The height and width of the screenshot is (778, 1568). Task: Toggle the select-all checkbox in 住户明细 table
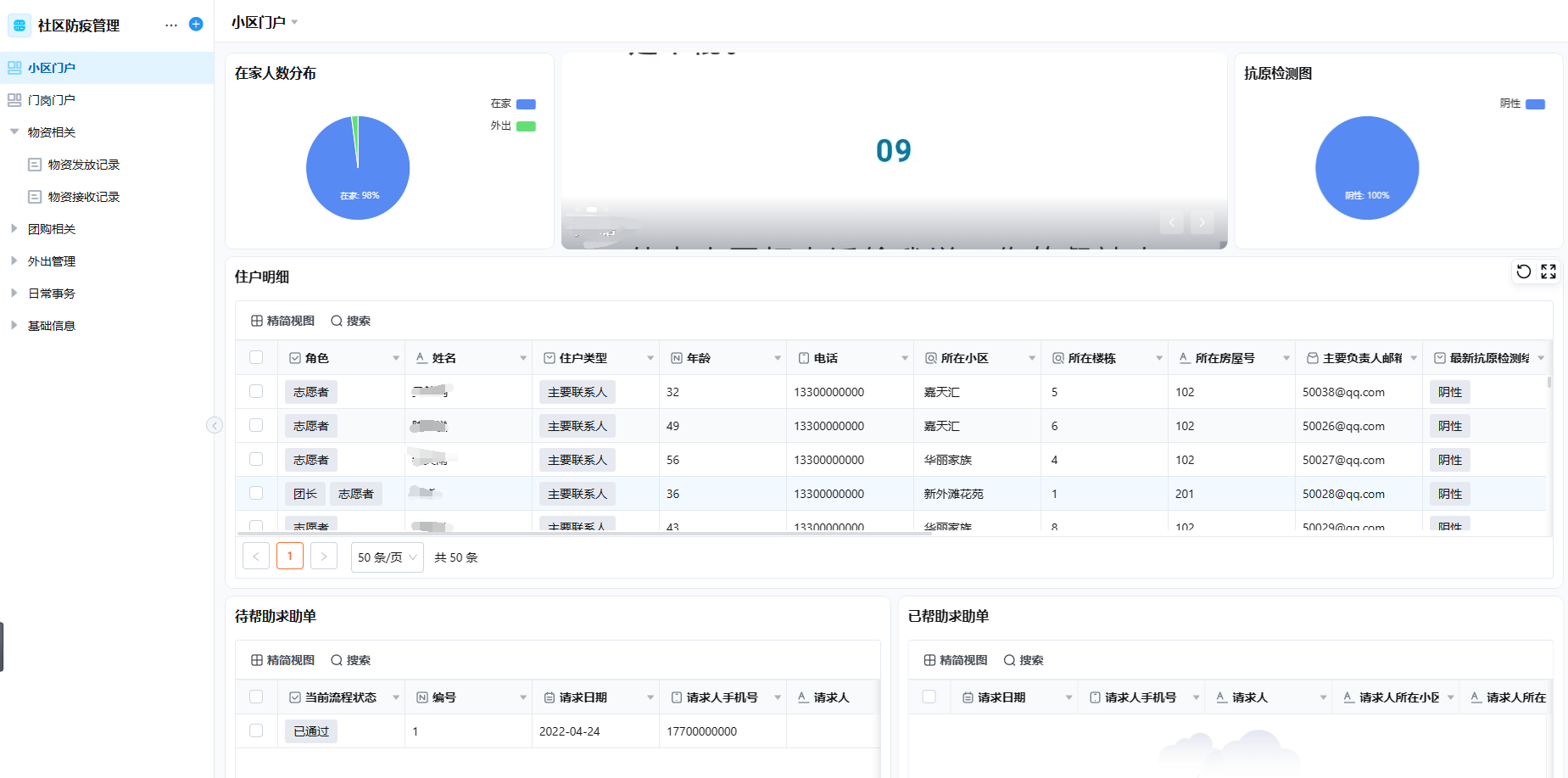click(256, 357)
